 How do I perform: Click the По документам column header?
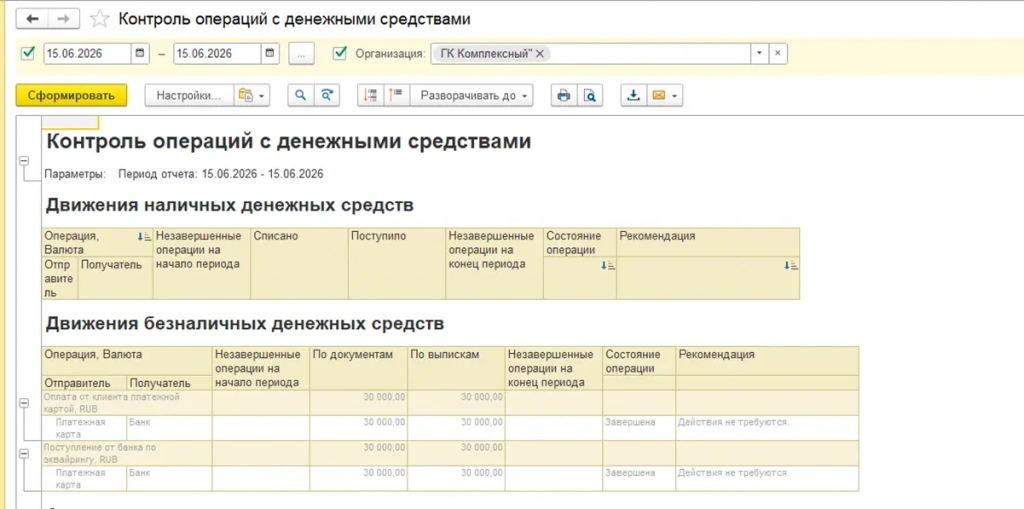point(359,368)
